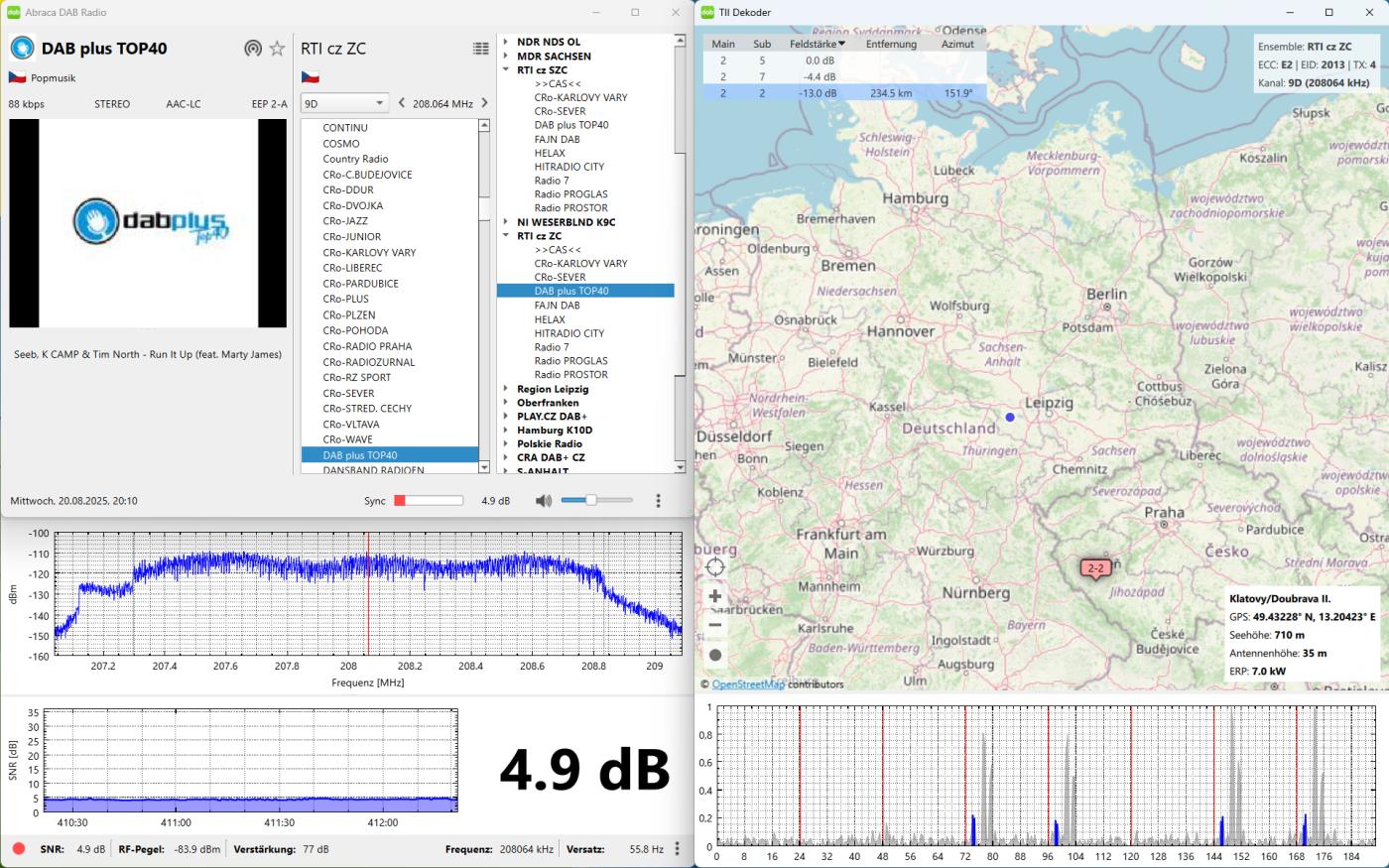Click album art slide thumbnail
This screenshot has height=868, width=1389.
pos(148,224)
